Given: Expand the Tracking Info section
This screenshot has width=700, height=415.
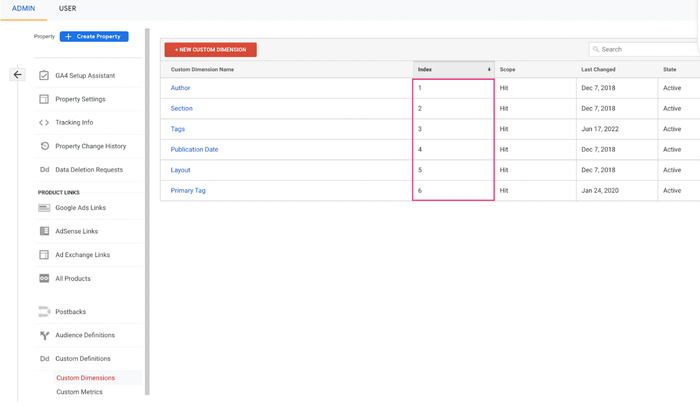Looking at the screenshot, I should (74, 123).
